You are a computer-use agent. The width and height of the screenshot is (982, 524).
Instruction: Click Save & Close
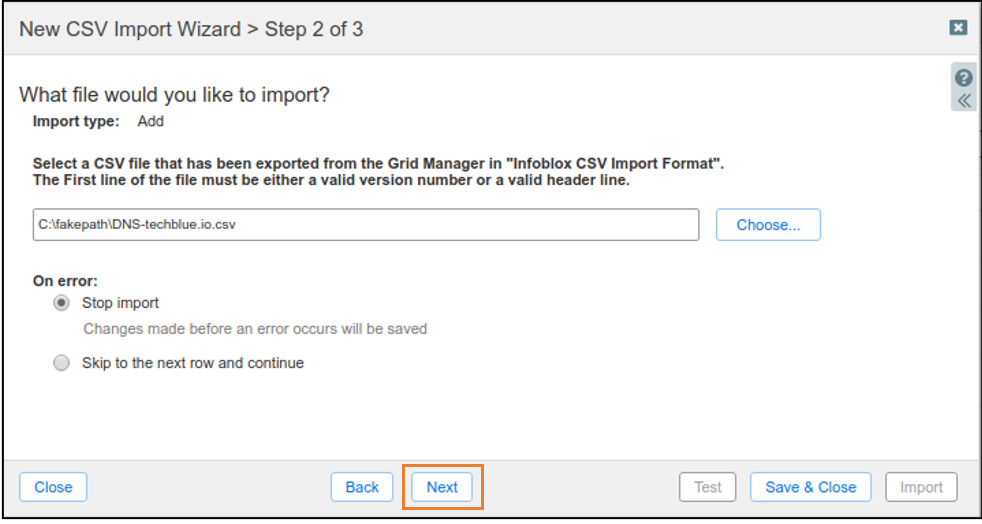(811, 487)
